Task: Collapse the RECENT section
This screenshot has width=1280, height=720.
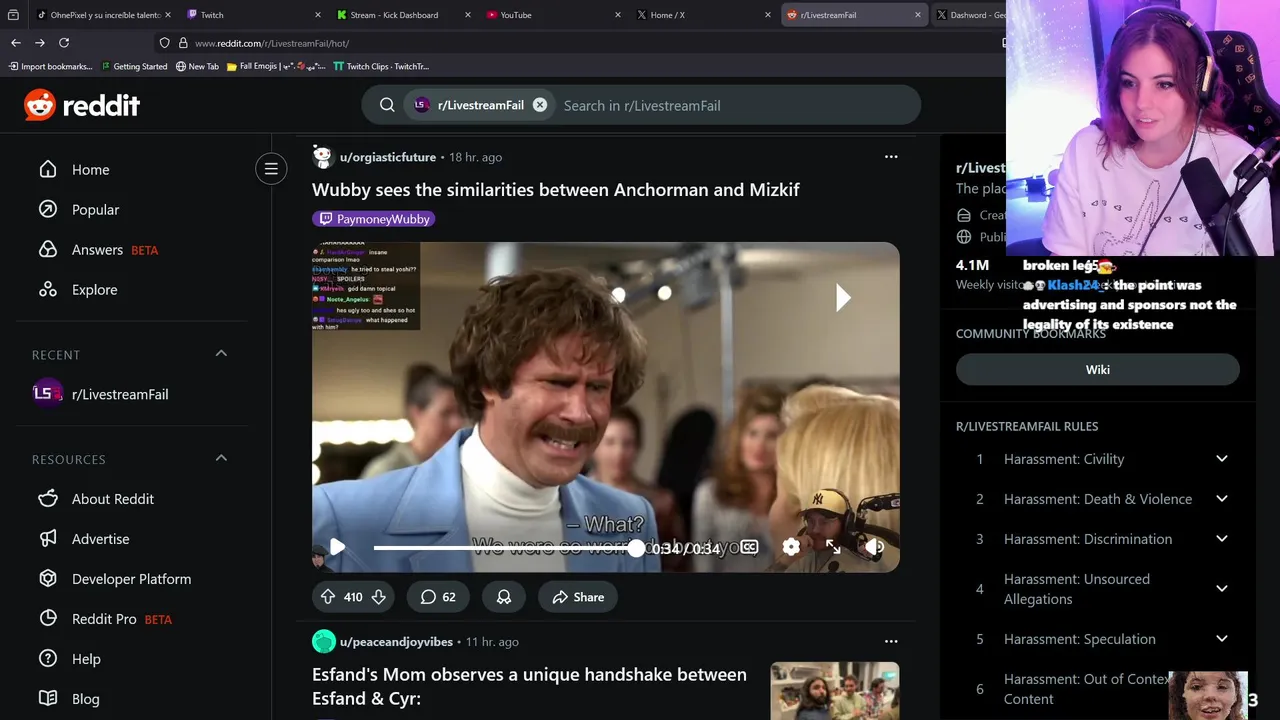Action: 222,354
